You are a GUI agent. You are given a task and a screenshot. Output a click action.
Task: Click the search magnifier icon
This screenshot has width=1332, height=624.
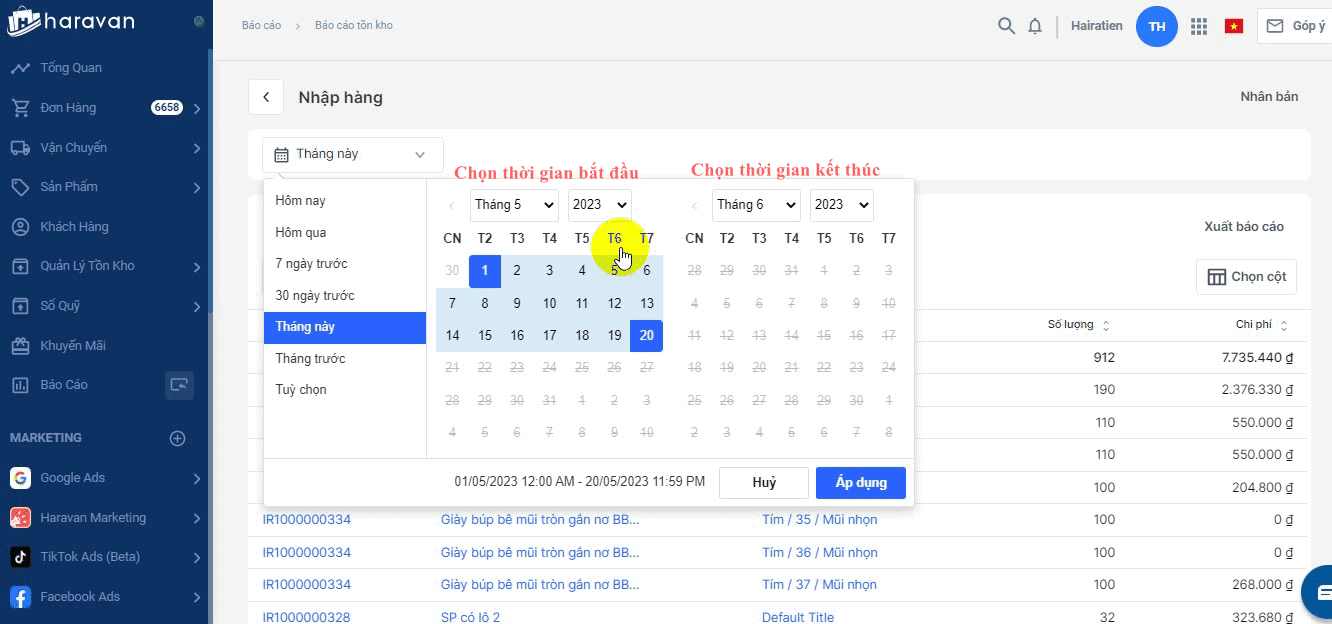(x=1006, y=26)
